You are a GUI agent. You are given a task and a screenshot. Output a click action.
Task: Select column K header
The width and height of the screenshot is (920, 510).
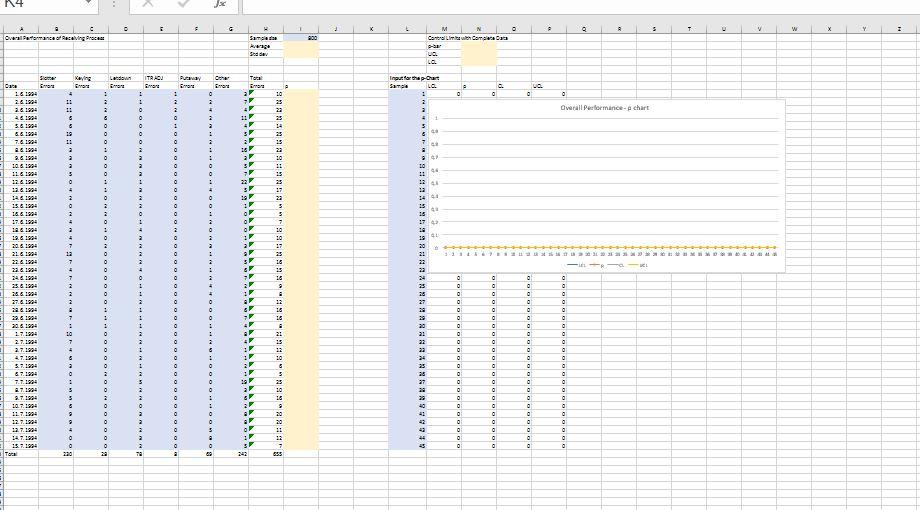click(371, 29)
